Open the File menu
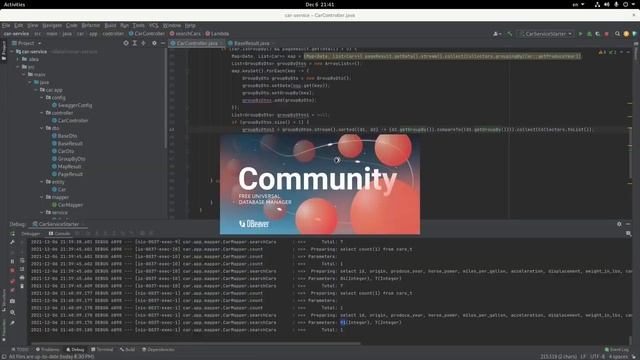Screen dimensions: 640x360 6,25
